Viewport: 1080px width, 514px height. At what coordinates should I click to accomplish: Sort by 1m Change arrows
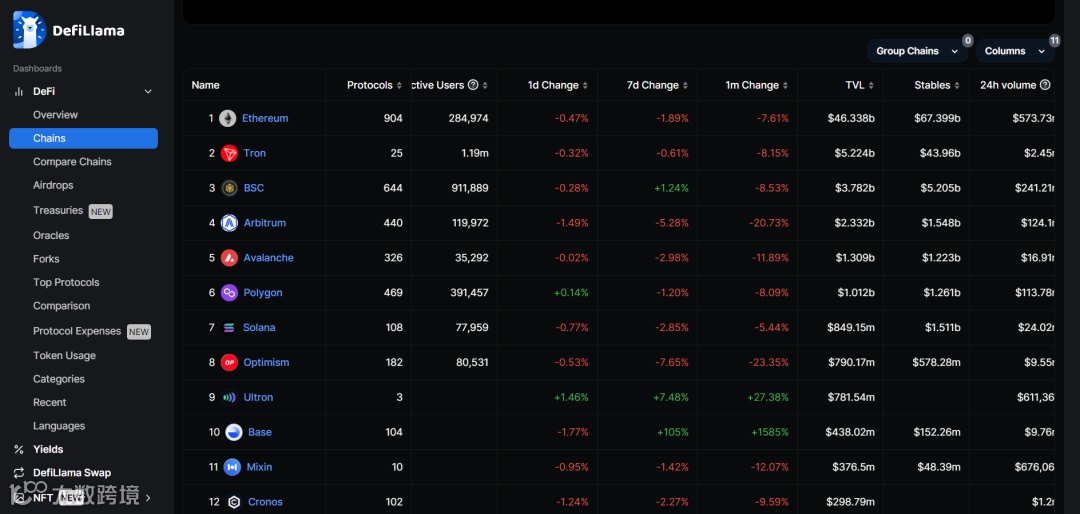(785, 85)
